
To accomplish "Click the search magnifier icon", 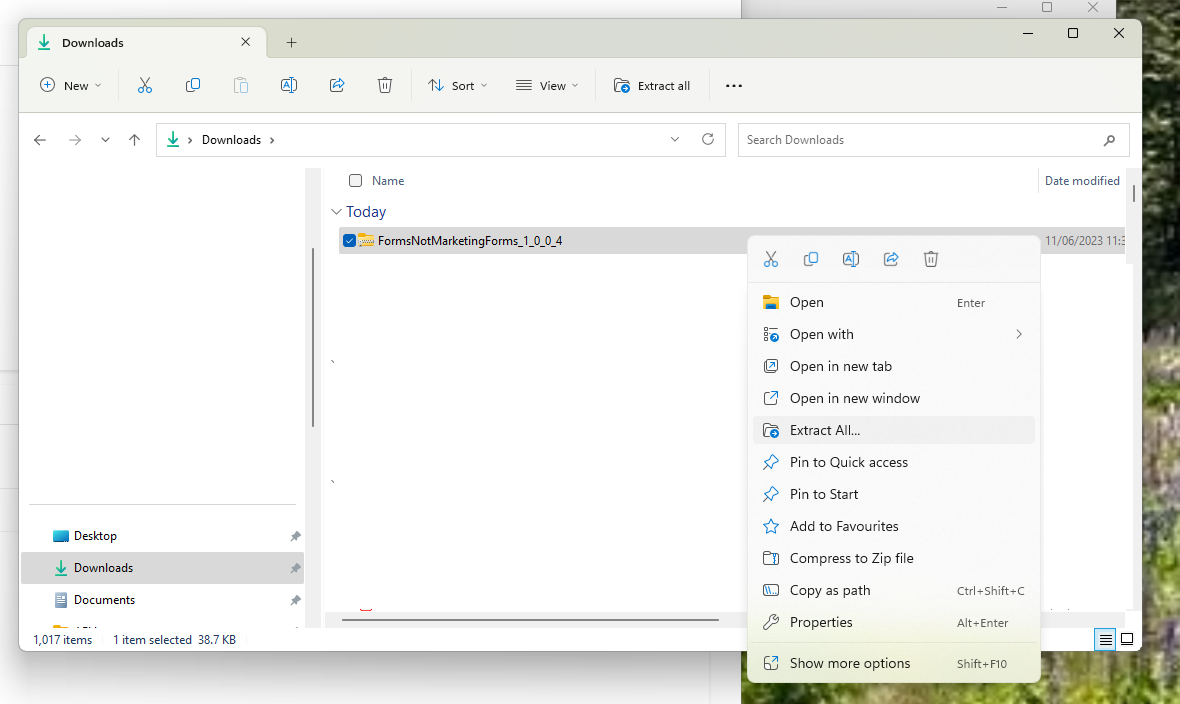I will [1109, 140].
